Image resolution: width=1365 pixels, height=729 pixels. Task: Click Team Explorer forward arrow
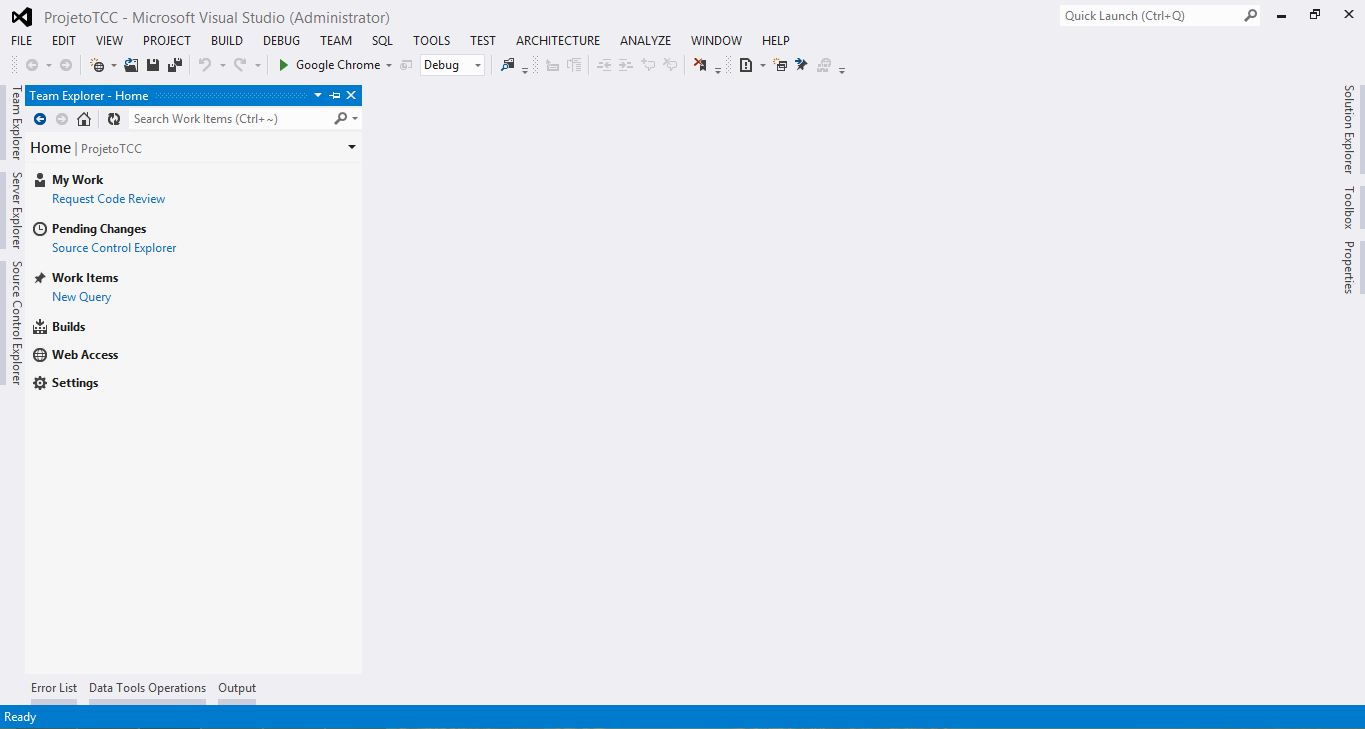coord(62,119)
